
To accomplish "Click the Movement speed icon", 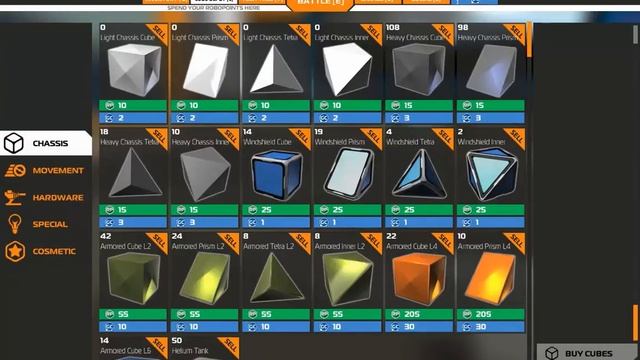I will click(15, 171).
